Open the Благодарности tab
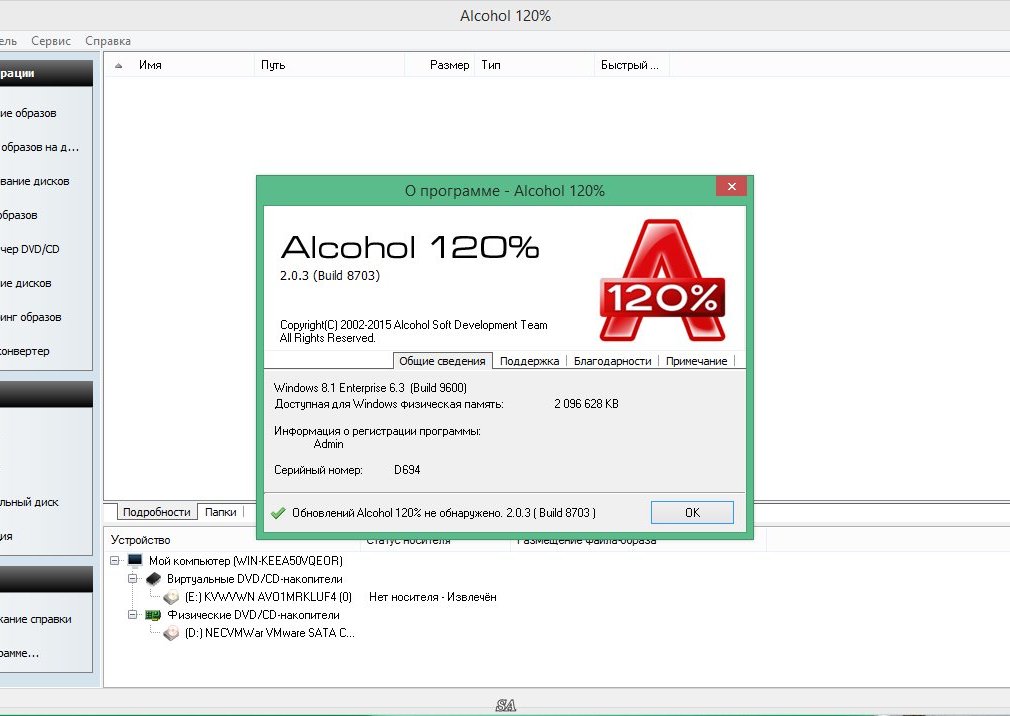The height and width of the screenshot is (716, 1010). coord(613,361)
